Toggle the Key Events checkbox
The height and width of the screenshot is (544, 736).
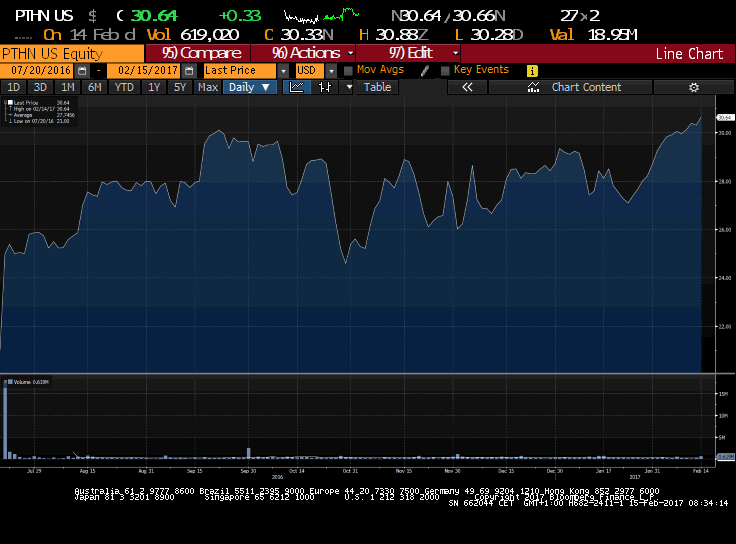445,70
